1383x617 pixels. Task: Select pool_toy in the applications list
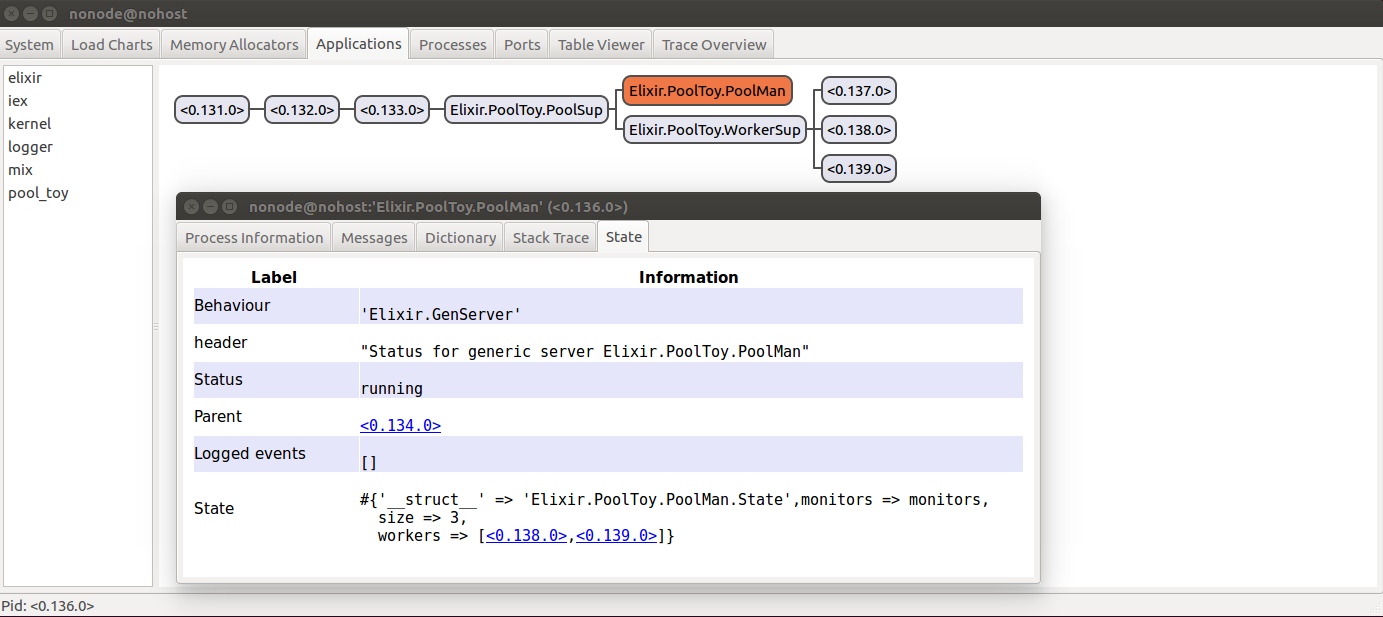pyautogui.click(x=38, y=193)
